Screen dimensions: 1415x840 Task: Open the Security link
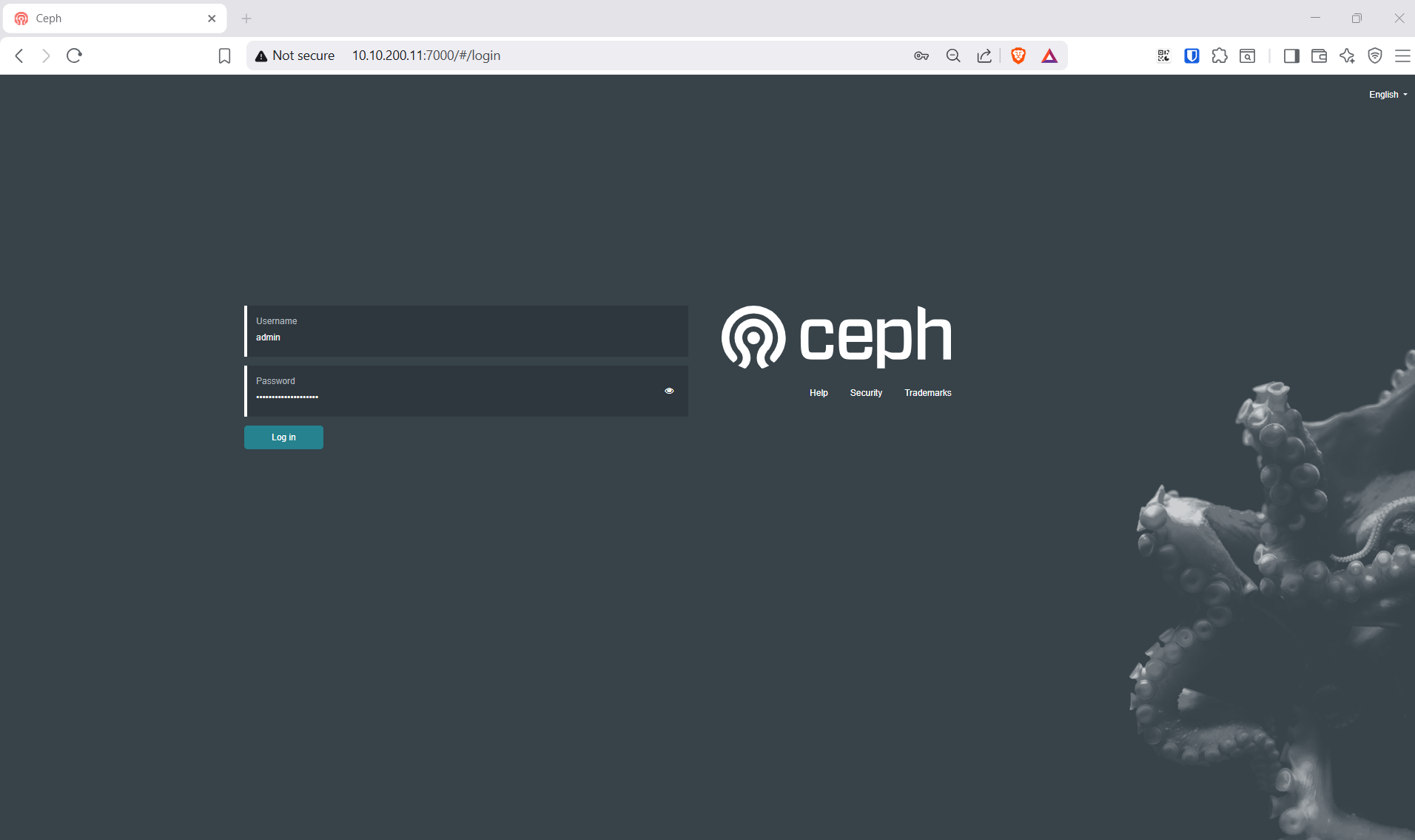[866, 393]
